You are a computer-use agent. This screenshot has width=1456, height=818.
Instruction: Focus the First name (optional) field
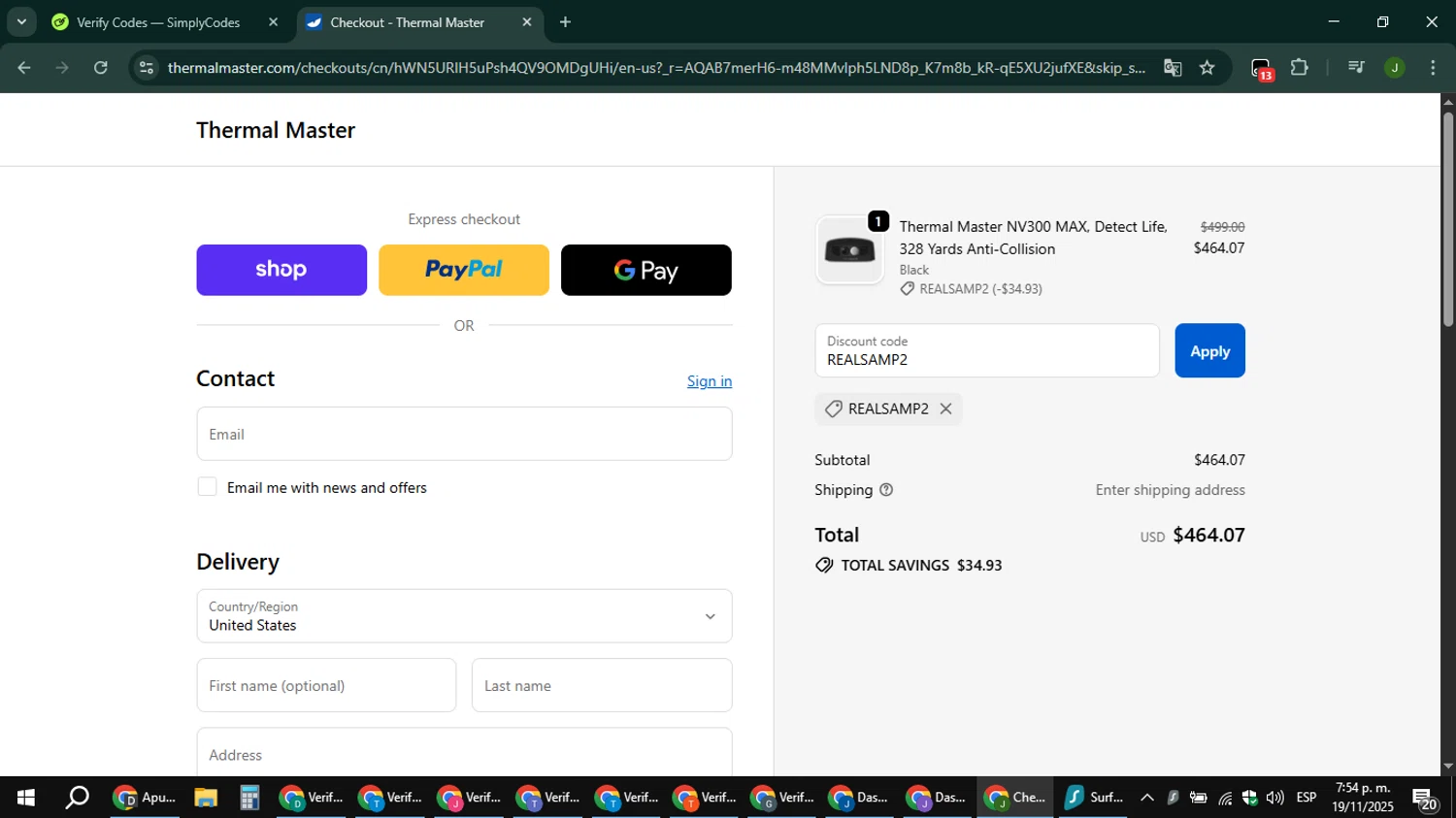click(326, 685)
